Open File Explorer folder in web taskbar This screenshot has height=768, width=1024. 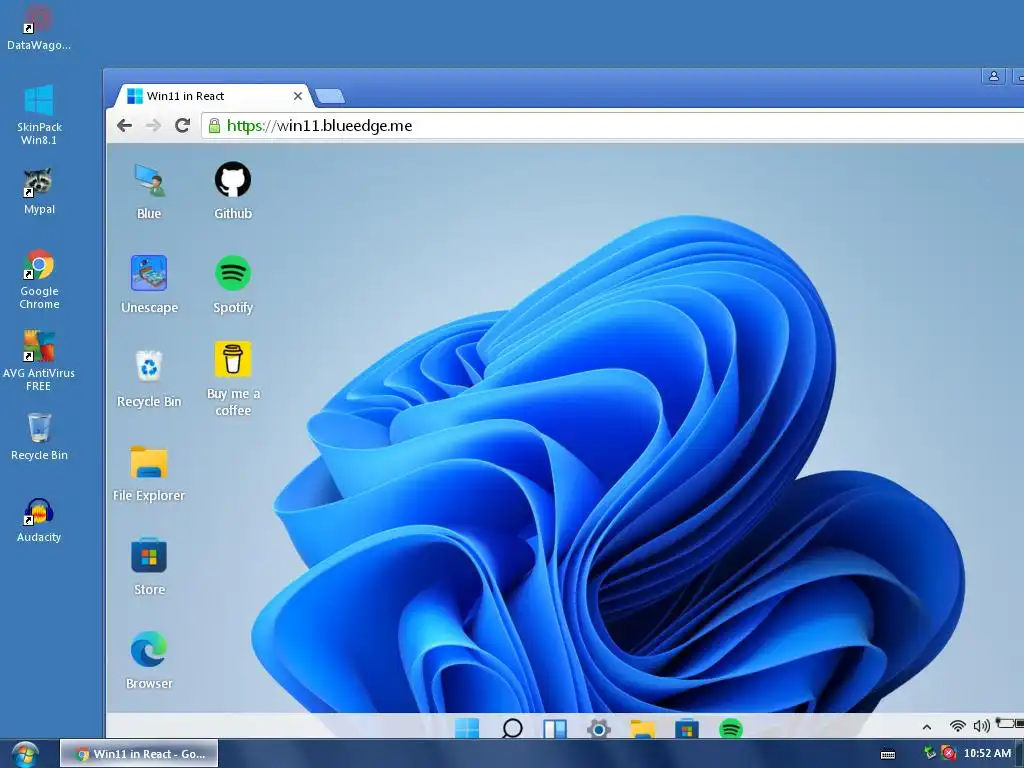coord(643,728)
